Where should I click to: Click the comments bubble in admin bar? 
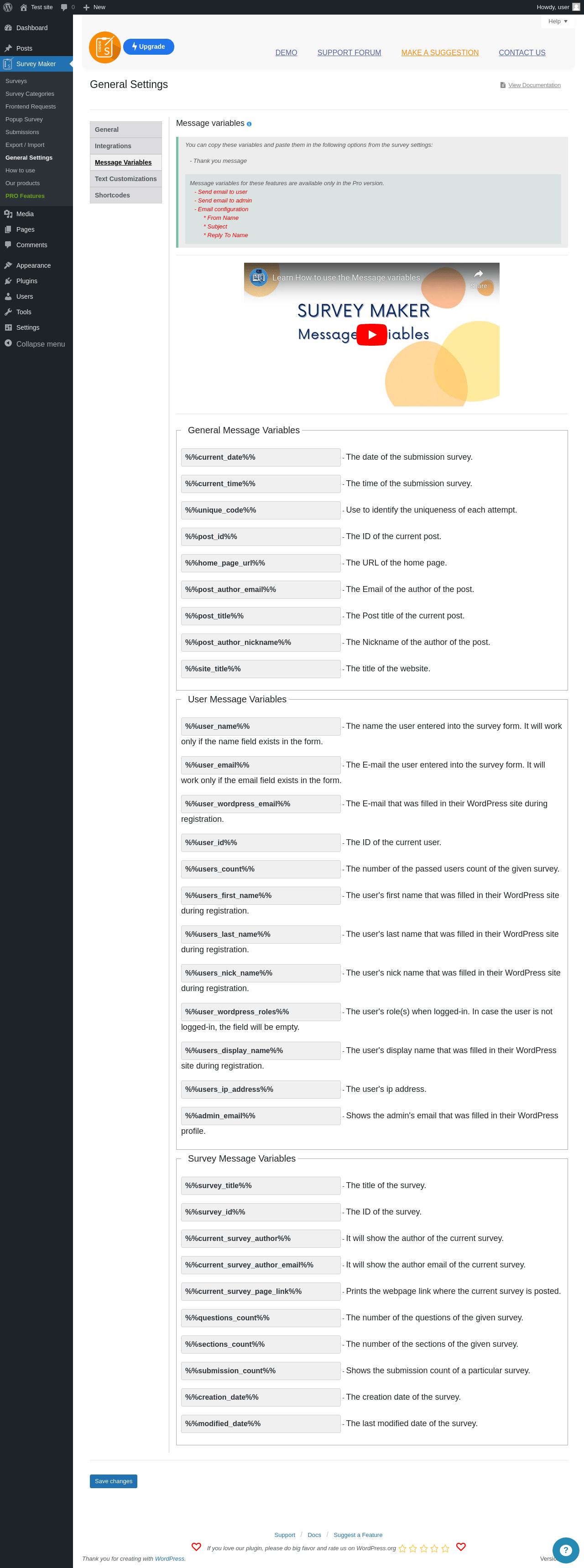click(x=64, y=7)
